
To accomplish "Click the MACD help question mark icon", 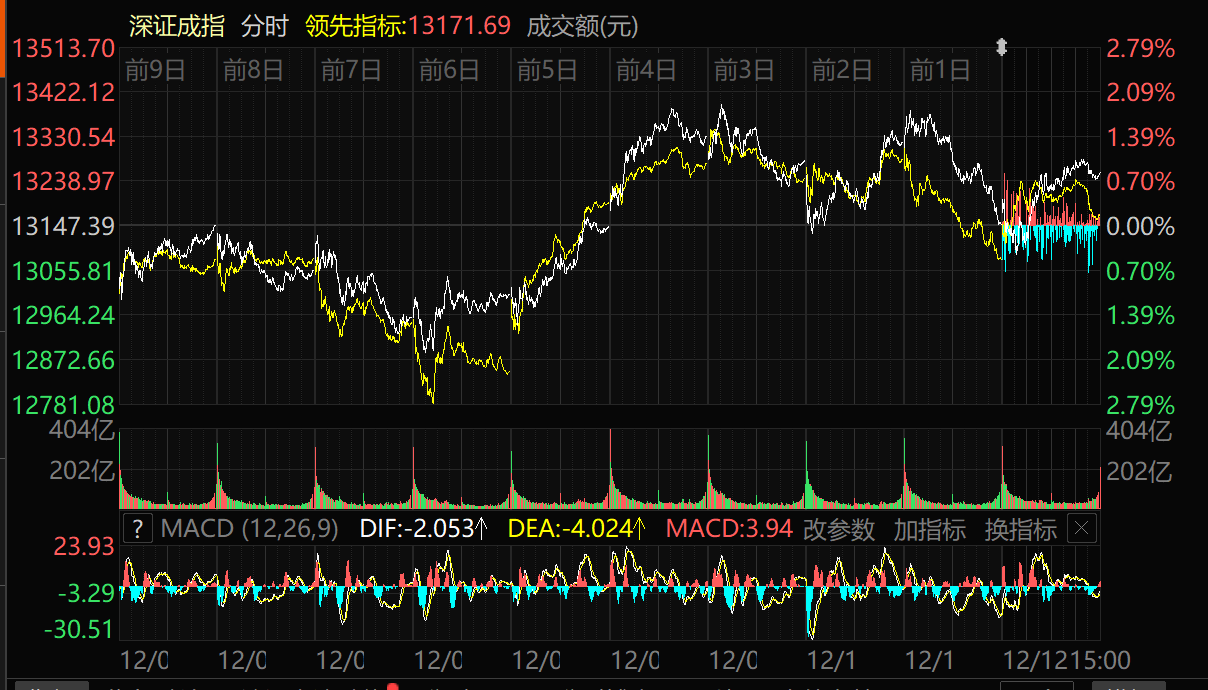I will [x=138, y=529].
